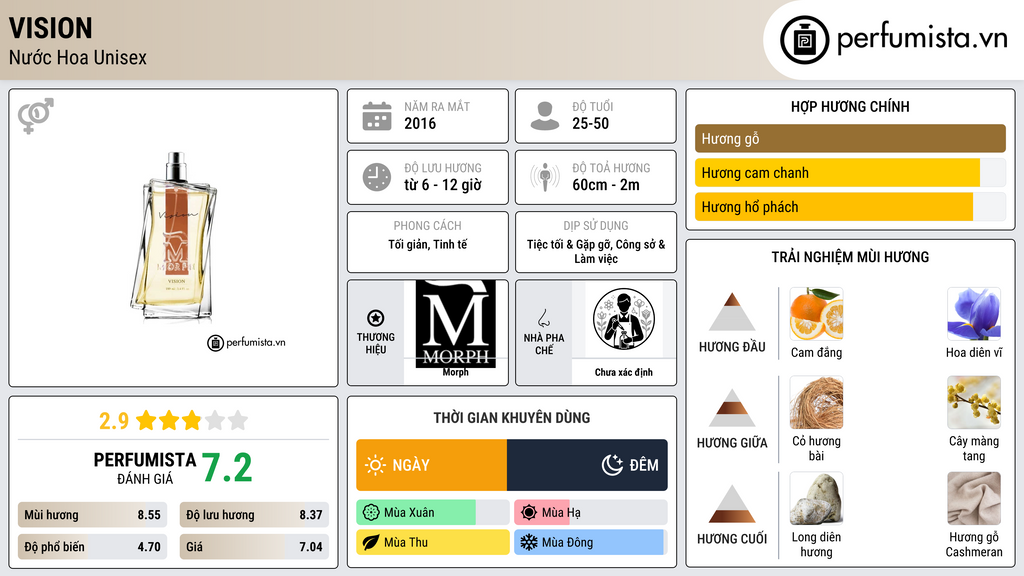
Task: Click the Chưa xác định perfumer label
Action: 624,372
